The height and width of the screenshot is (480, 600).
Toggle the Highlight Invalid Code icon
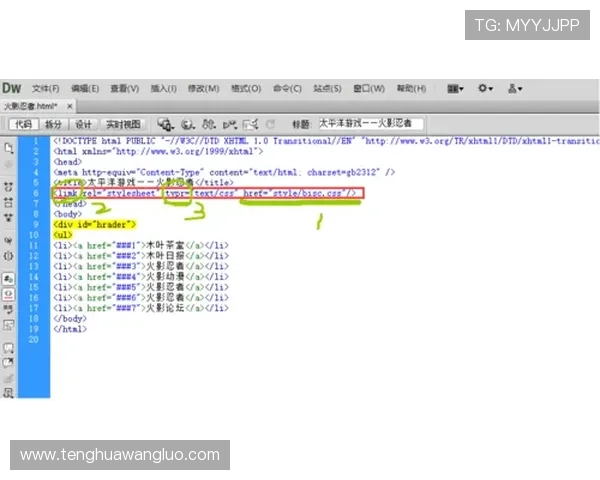tap(8, 294)
